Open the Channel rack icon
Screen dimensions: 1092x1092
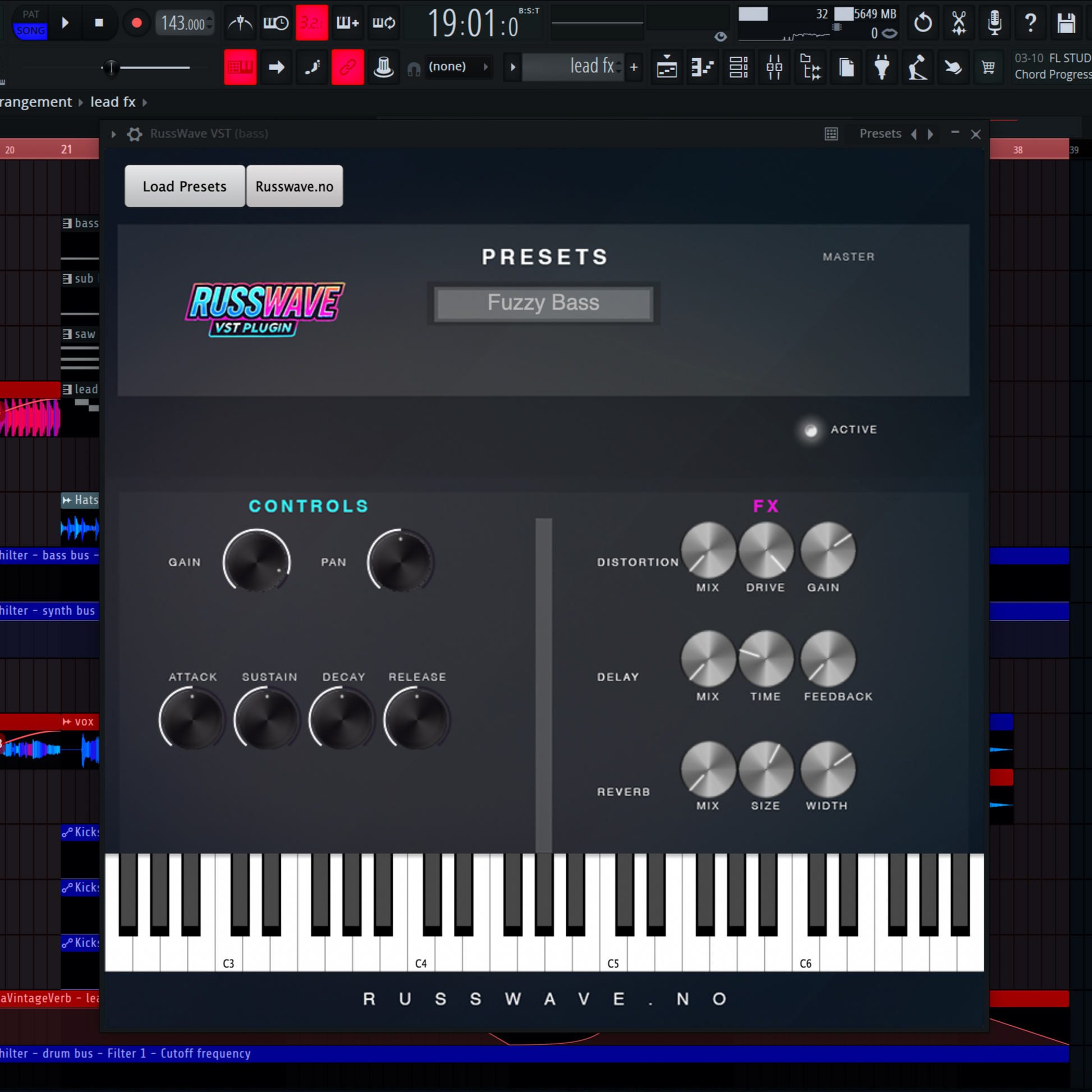[x=738, y=67]
